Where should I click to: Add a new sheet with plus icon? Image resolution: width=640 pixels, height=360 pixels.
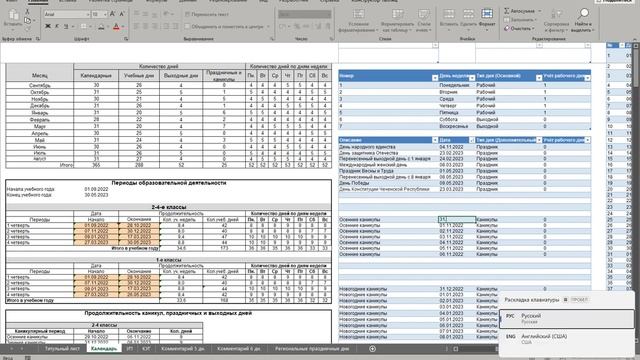coord(372,349)
